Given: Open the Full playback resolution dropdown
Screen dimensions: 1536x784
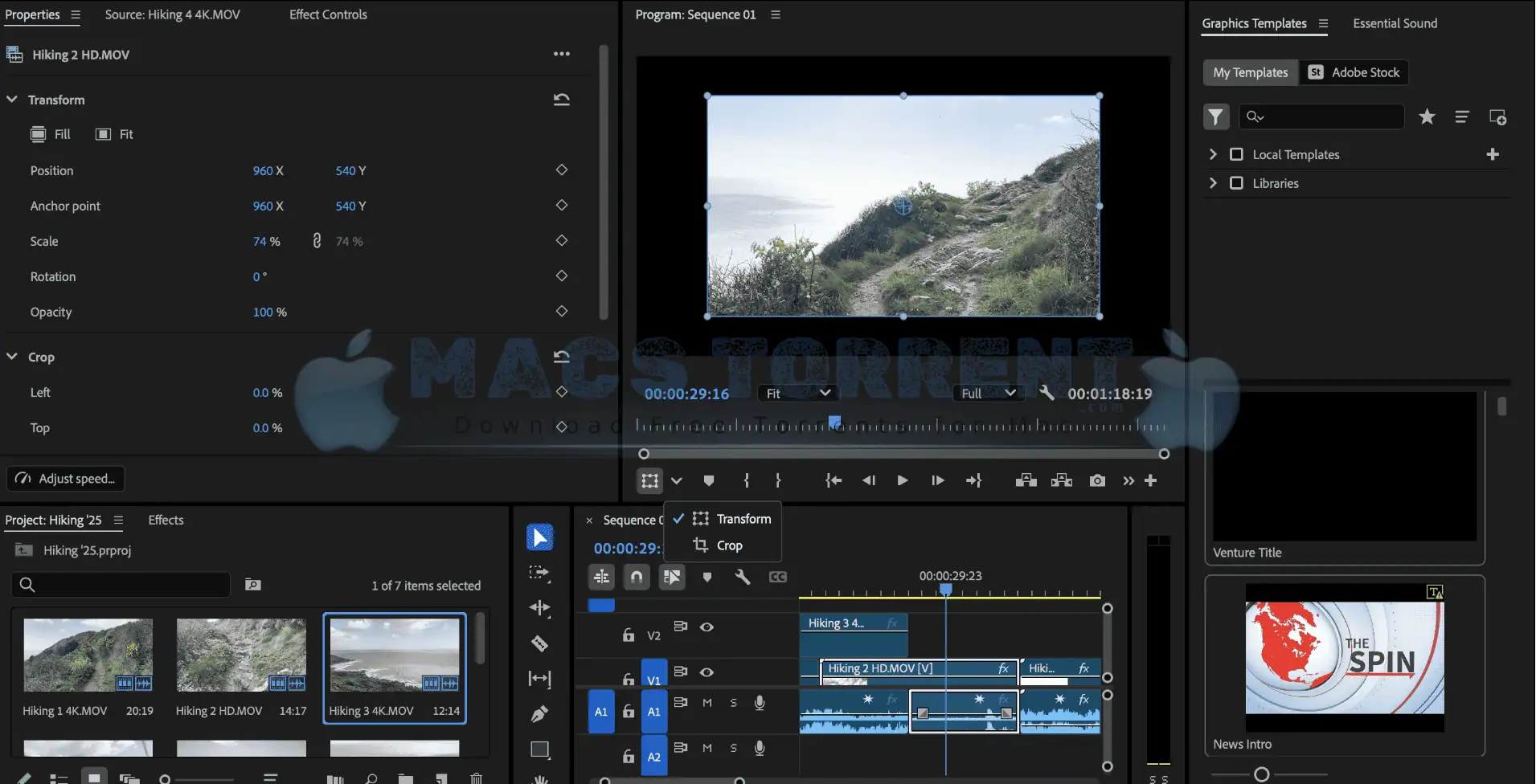Looking at the screenshot, I should point(989,393).
